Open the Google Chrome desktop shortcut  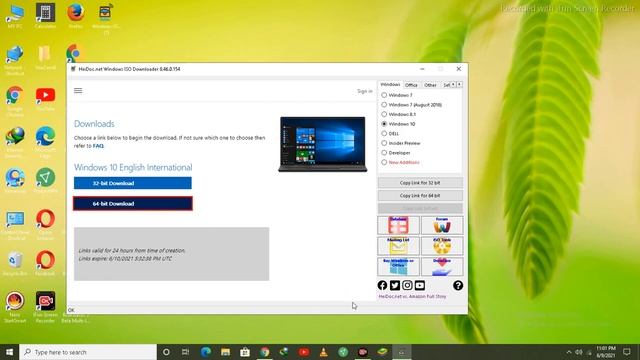[15, 101]
